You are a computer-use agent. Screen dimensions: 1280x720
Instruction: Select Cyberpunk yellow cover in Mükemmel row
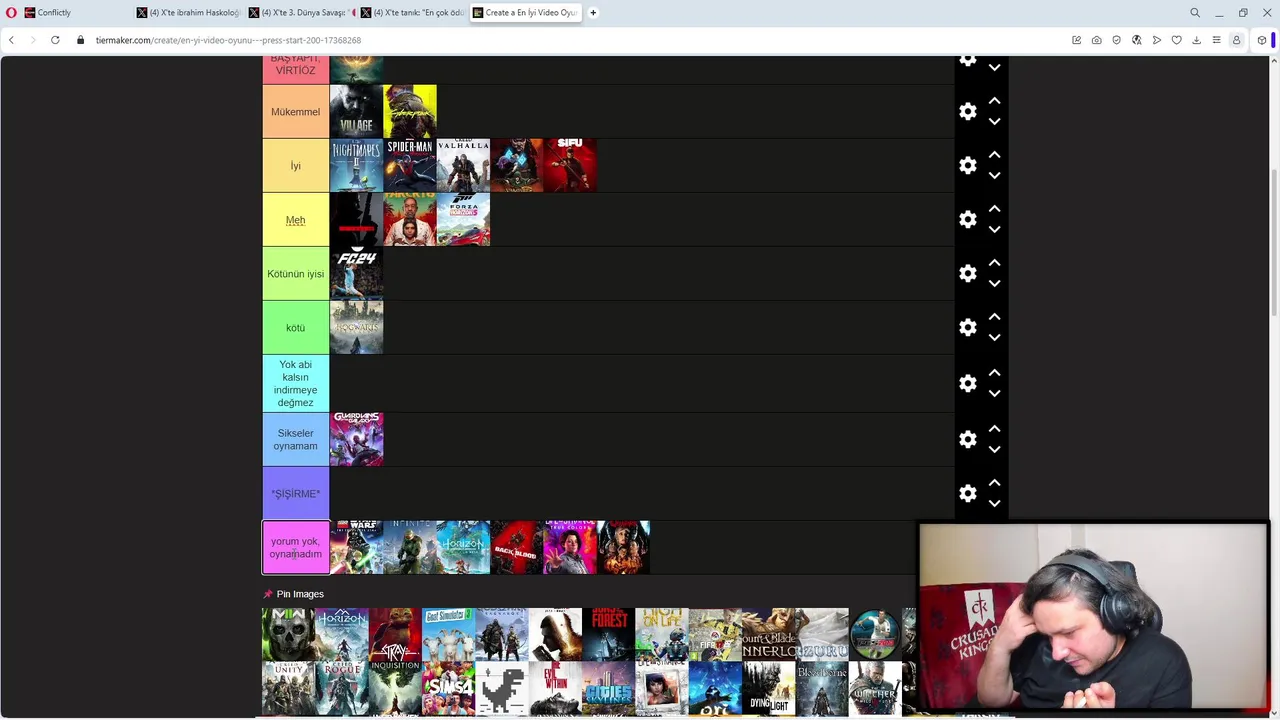[410, 111]
